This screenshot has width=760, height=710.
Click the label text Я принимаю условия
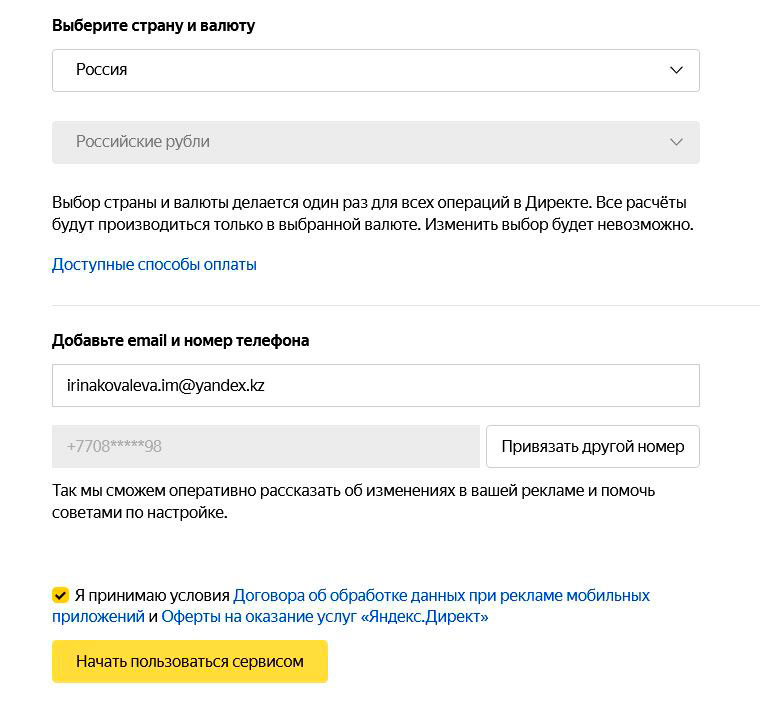[152, 596]
